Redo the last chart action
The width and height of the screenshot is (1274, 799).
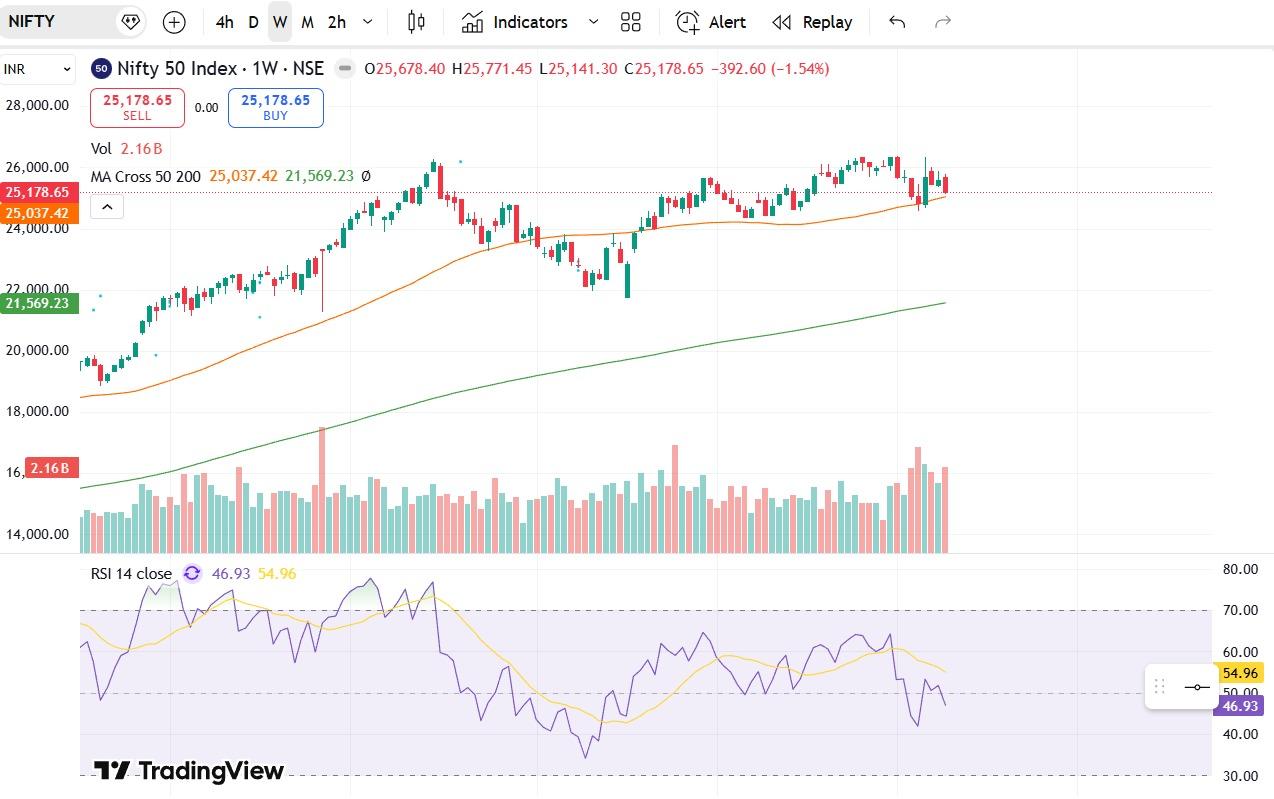(x=942, y=22)
